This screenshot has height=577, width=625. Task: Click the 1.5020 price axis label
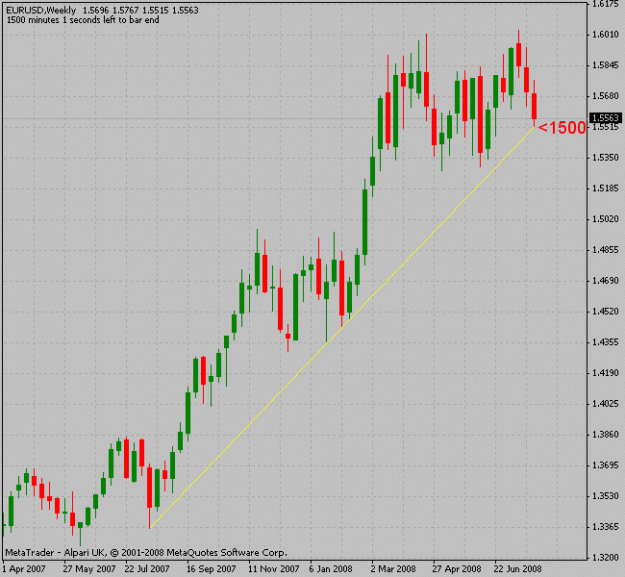605,219
